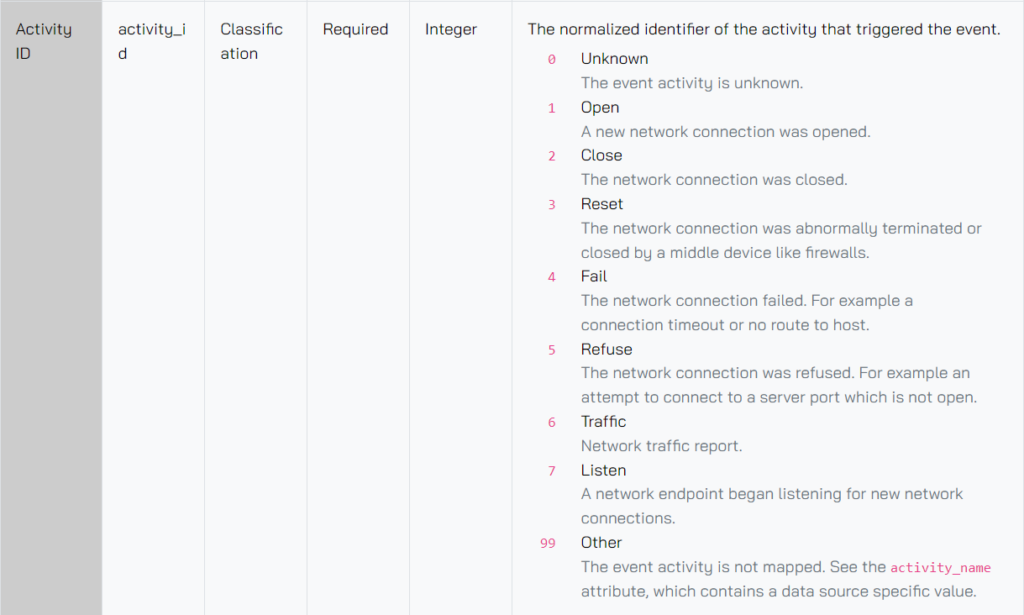
Task: Click the normalized identifier description sentence
Action: (x=763, y=29)
